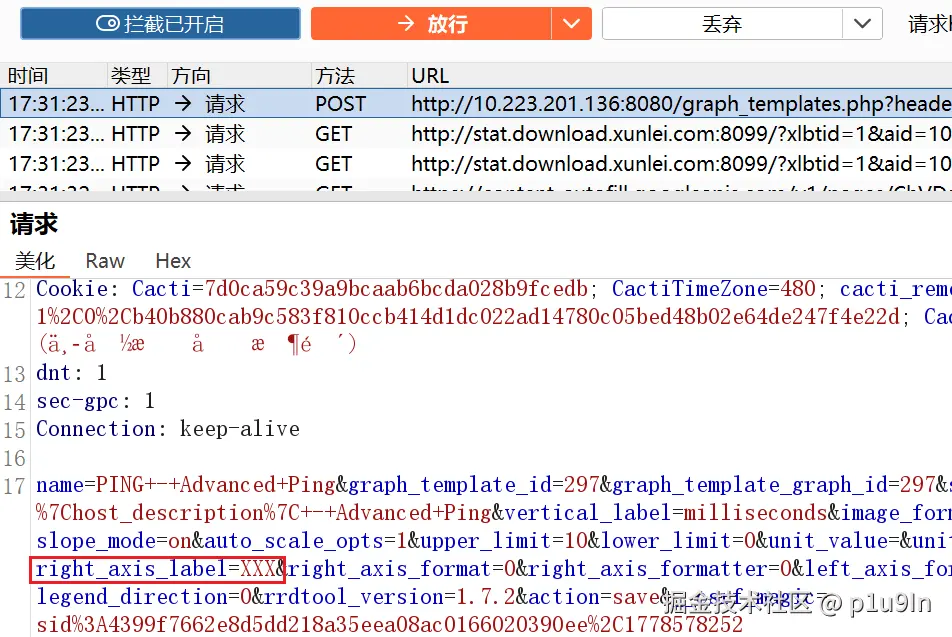Sort by the 时间 column header
The width and height of the screenshot is (952, 637).
coord(28,76)
